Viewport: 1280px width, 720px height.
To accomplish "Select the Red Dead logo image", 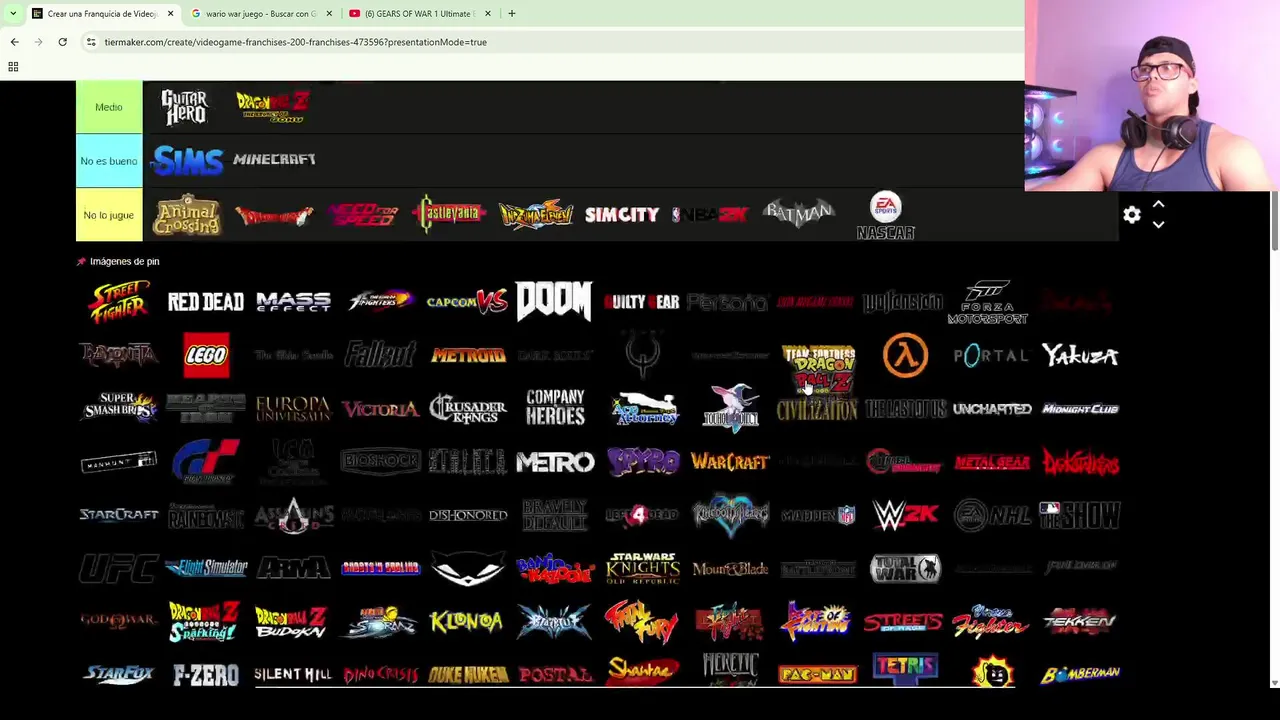I will point(206,302).
